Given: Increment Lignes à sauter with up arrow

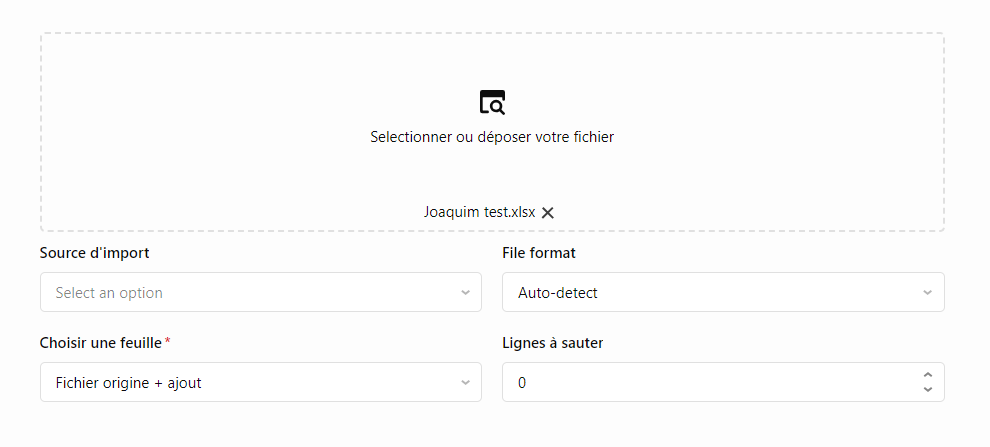Looking at the screenshot, I should coord(928,375).
